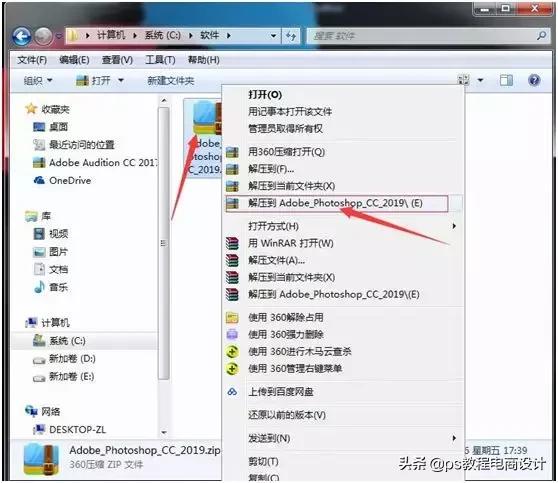Click the Desktop icon in sidebar
The height and width of the screenshot is (483, 558).
pos(39,127)
